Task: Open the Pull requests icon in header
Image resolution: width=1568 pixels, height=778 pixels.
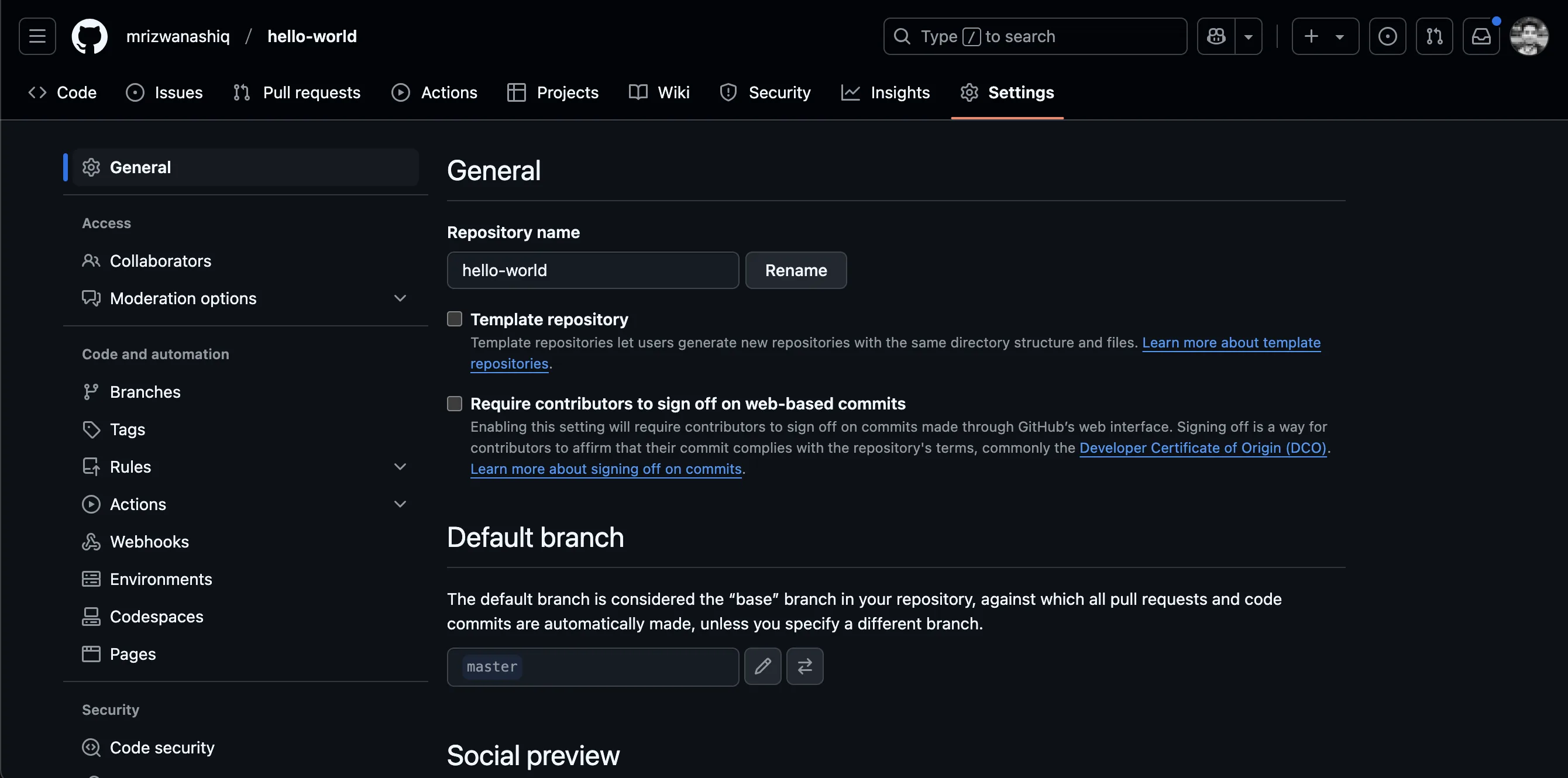Action: pyautogui.click(x=1434, y=36)
